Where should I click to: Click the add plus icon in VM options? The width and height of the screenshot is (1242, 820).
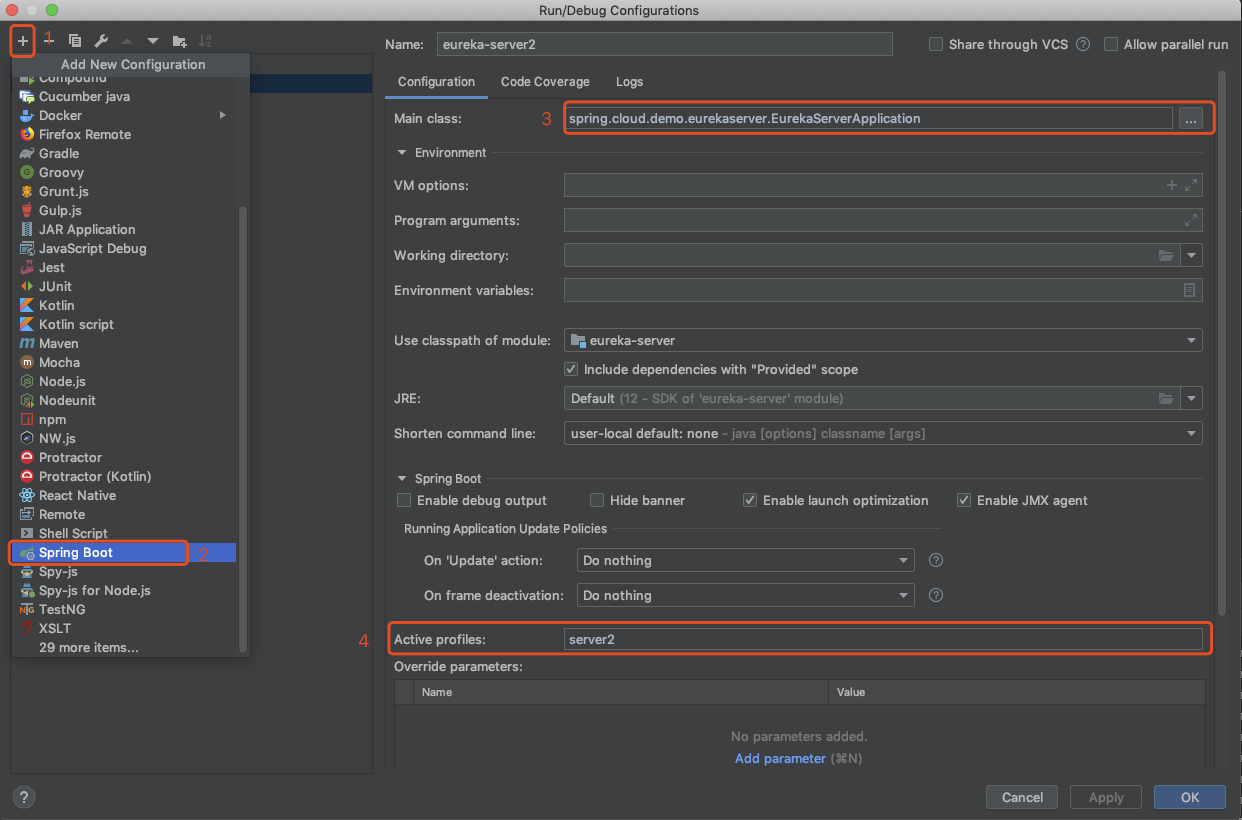[1172, 186]
